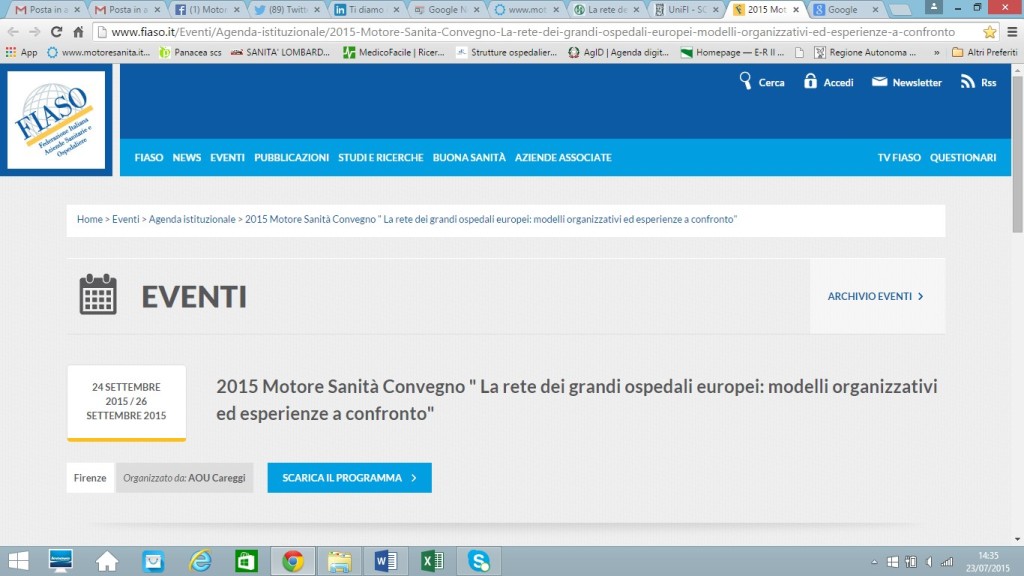Open the PUBBLICAZIONI menu item
The width and height of the screenshot is (1024, 576).
(291, 157)
